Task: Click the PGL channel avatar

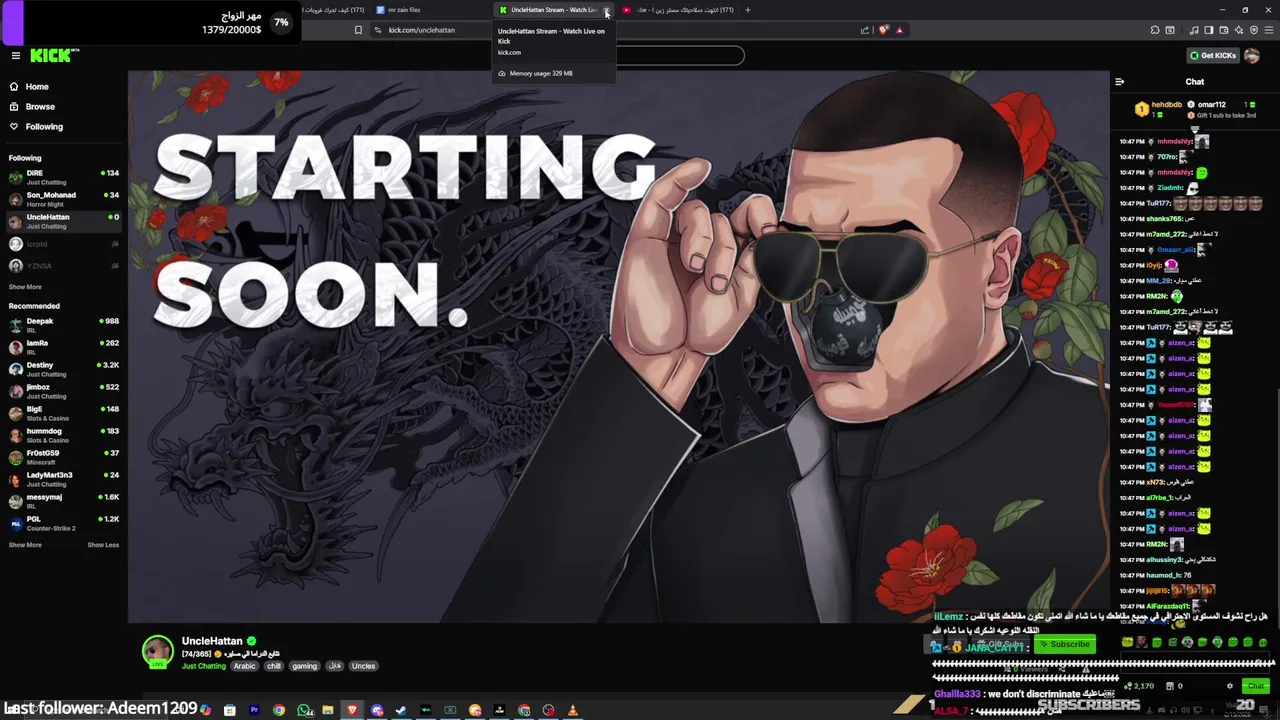Action: click(16, 523)
